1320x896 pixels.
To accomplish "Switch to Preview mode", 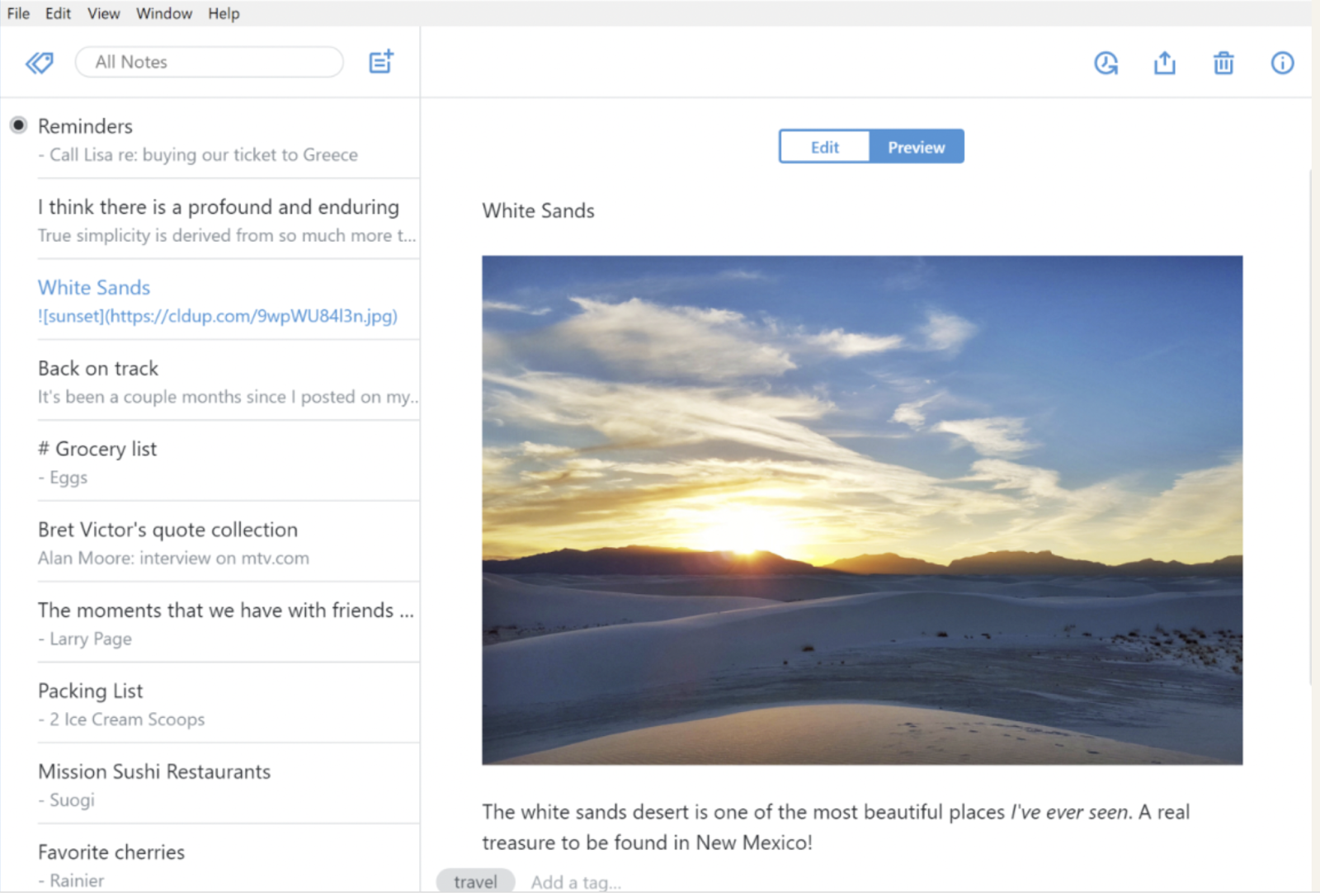I will tap(916, 147).
